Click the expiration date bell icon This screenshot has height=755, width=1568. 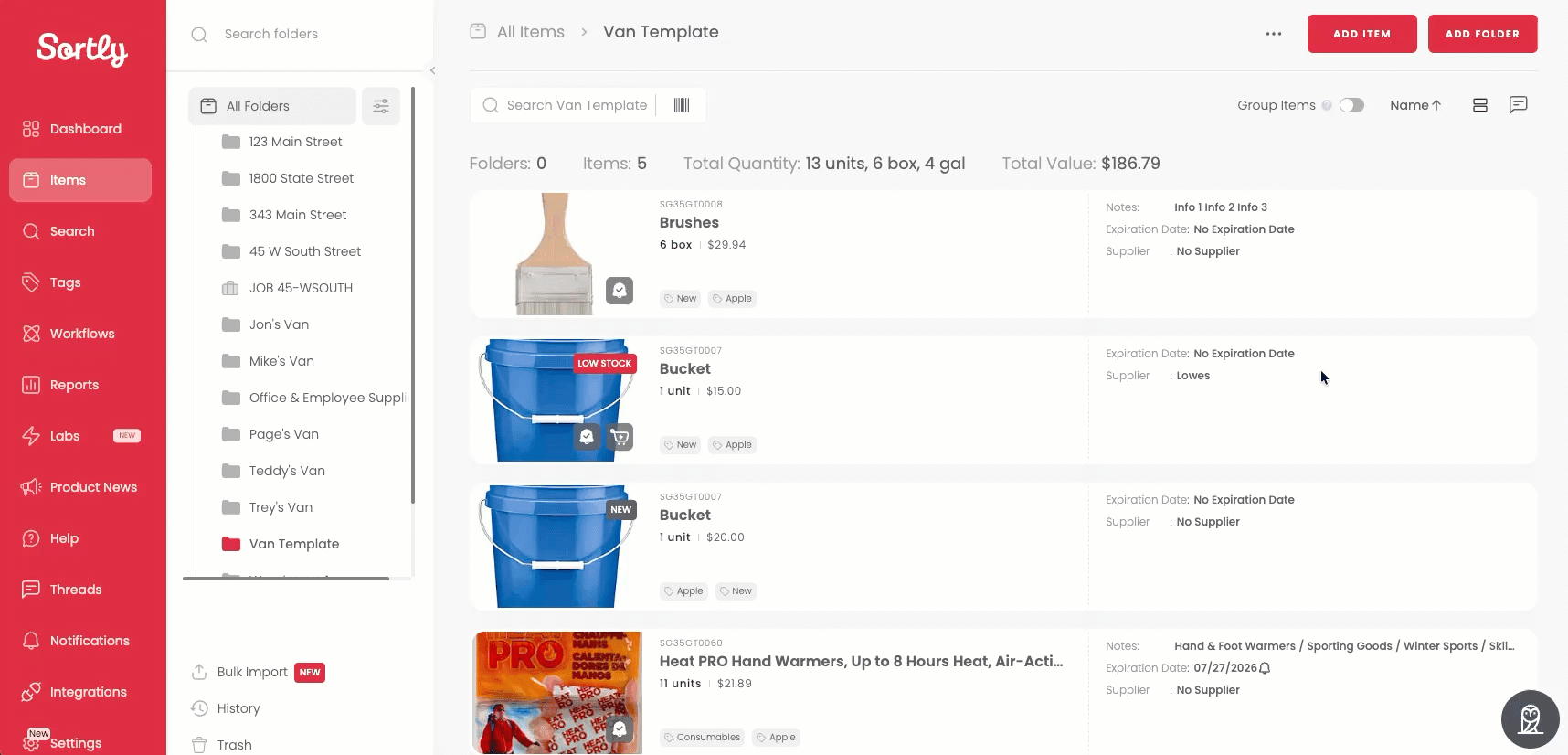(x=1265, y=668)
